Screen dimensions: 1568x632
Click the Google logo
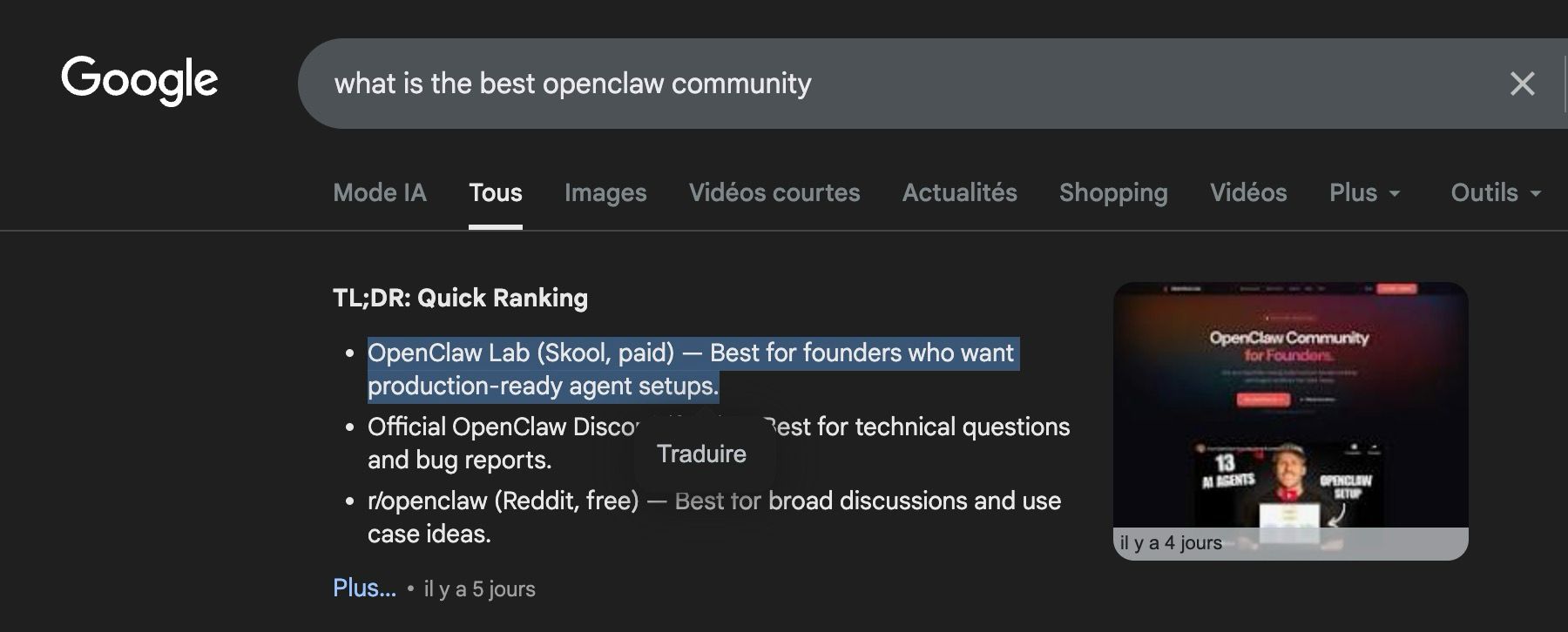pyautogui.click(x=139, y=81)
